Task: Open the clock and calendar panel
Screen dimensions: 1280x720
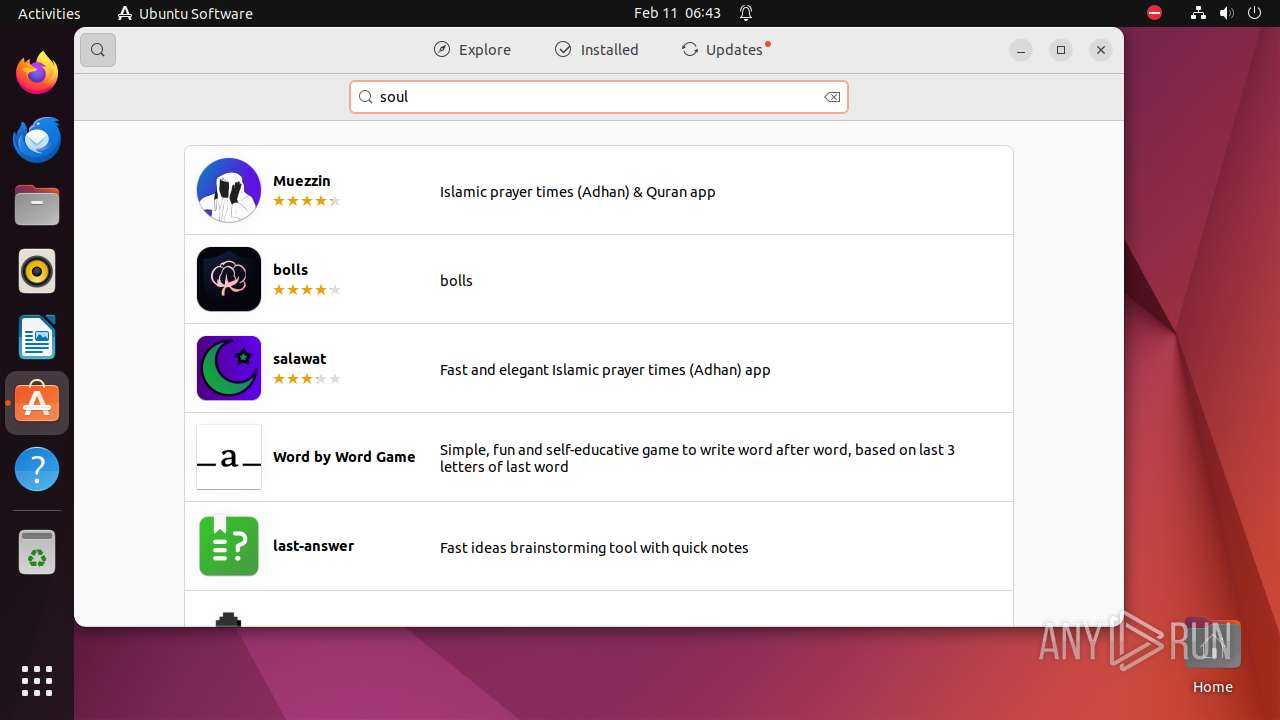Action: 677,13
